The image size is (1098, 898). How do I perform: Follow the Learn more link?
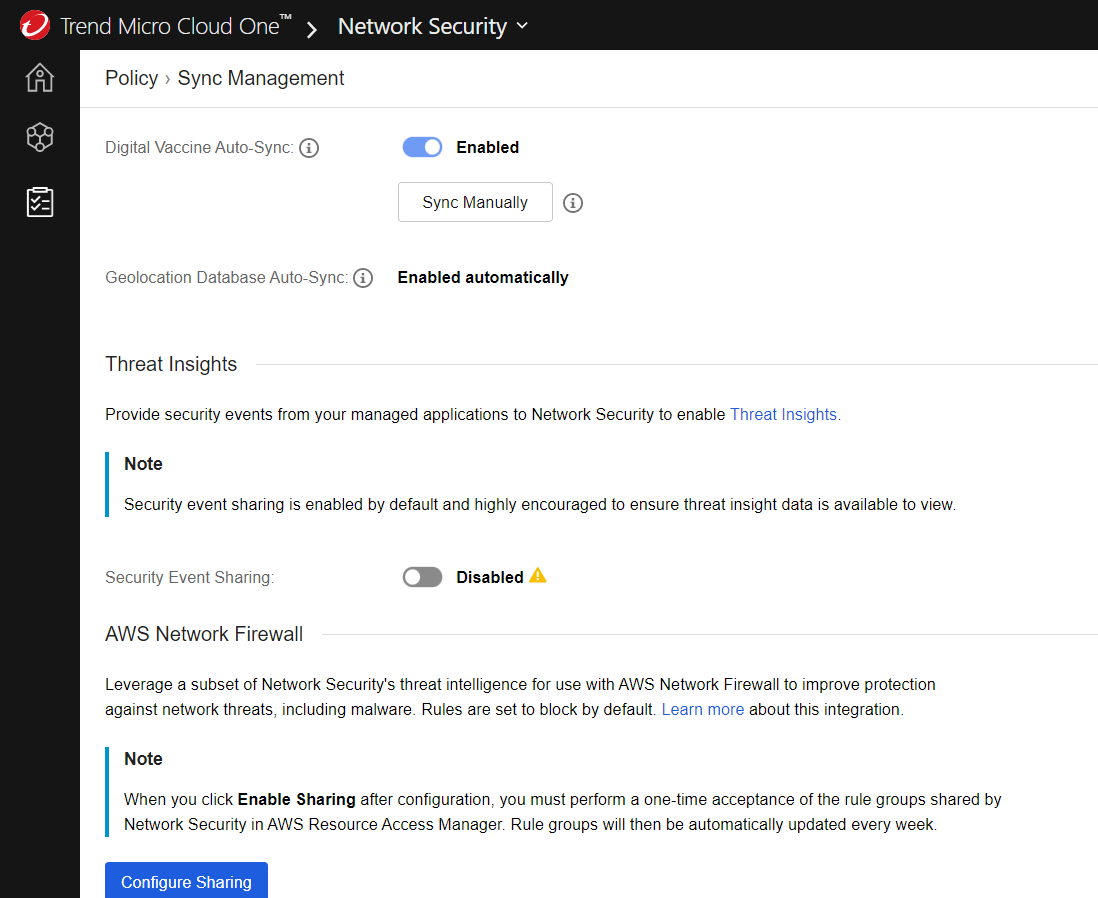click(702, 710)
